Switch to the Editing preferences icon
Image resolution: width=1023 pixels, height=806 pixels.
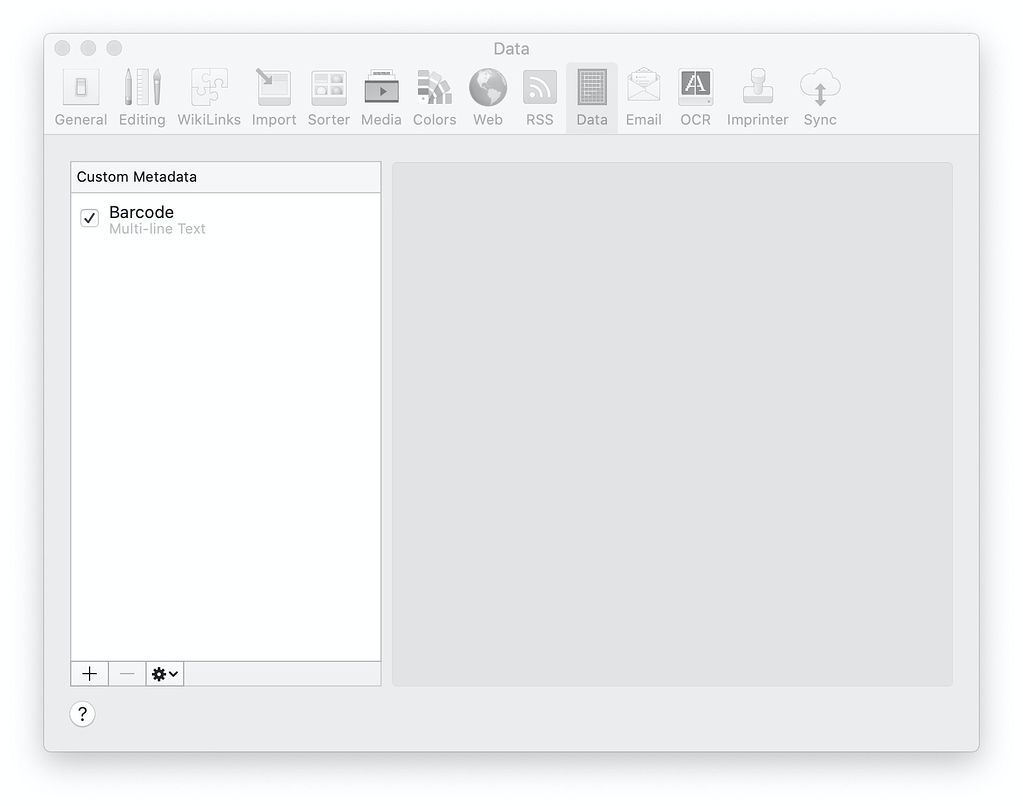(x=141, y=95)
